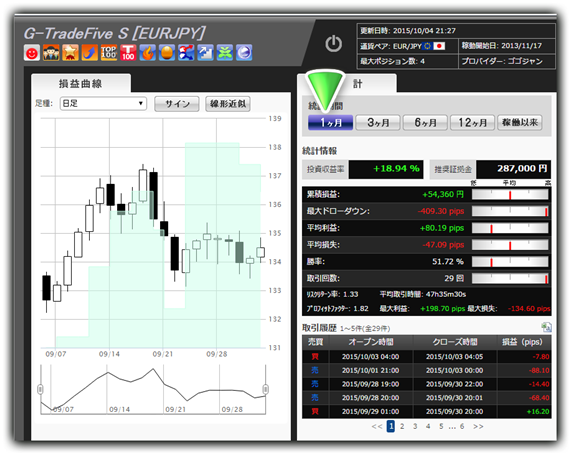
Task: Click the red T 100 badge icon
Action: point(128,53)
